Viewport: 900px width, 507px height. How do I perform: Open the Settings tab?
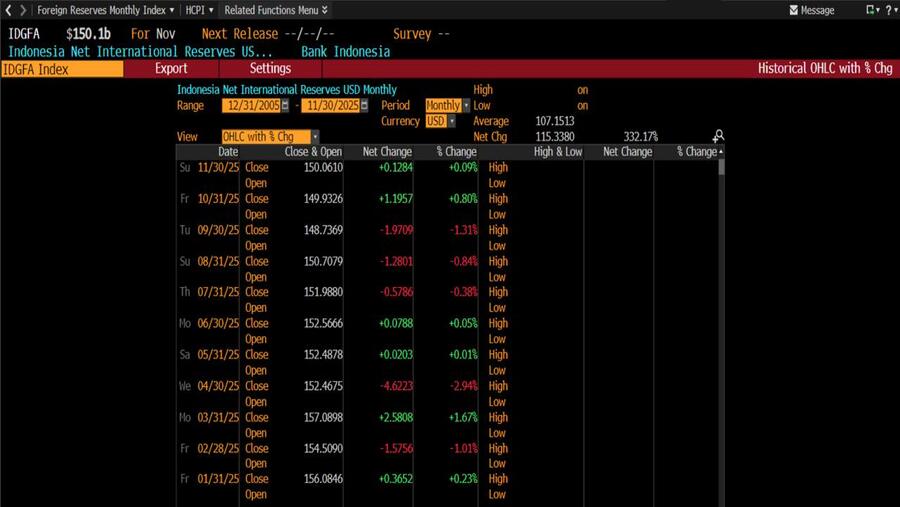[x=270, y=69]
